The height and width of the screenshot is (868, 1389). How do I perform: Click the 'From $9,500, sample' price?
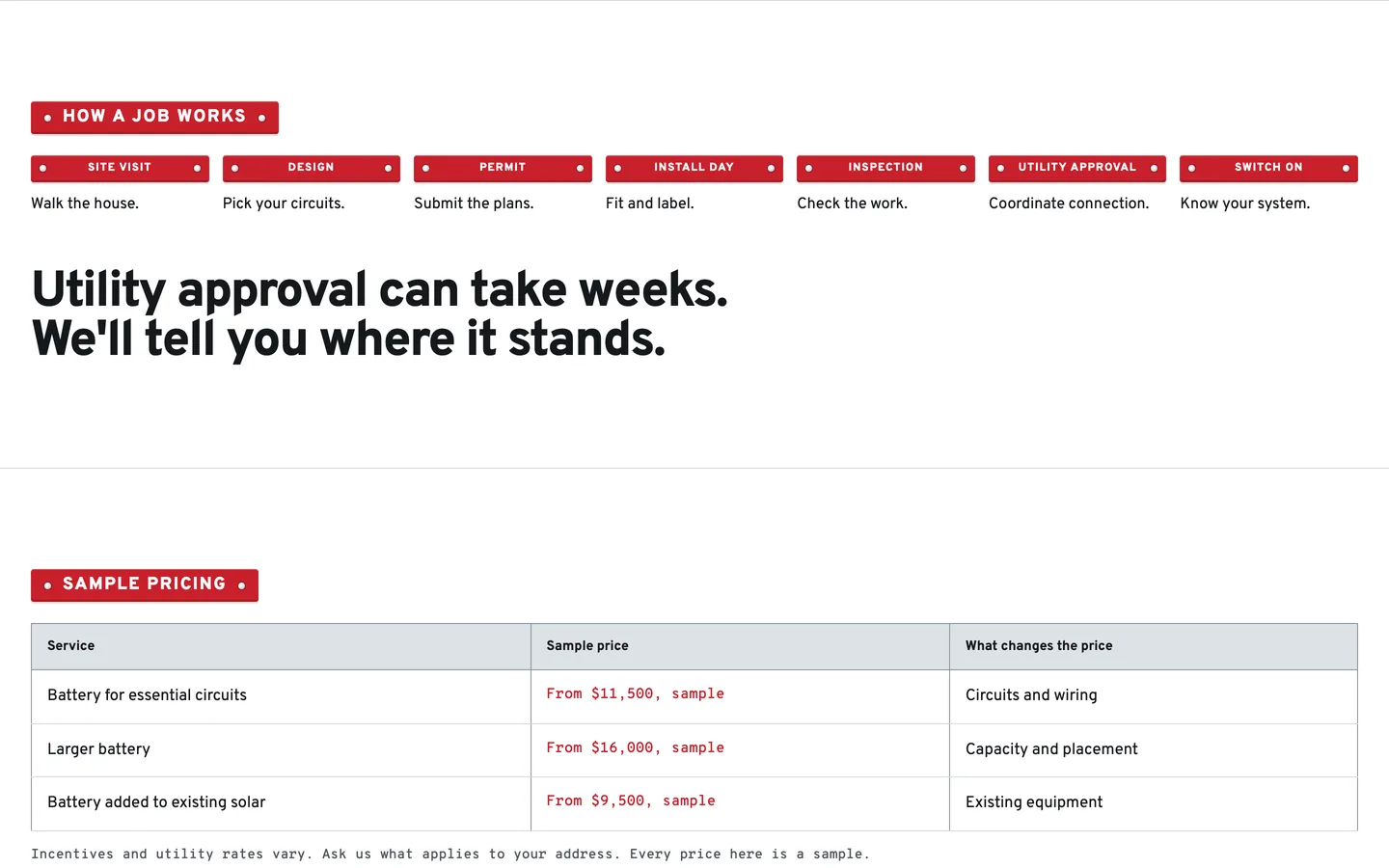(631, 801)
